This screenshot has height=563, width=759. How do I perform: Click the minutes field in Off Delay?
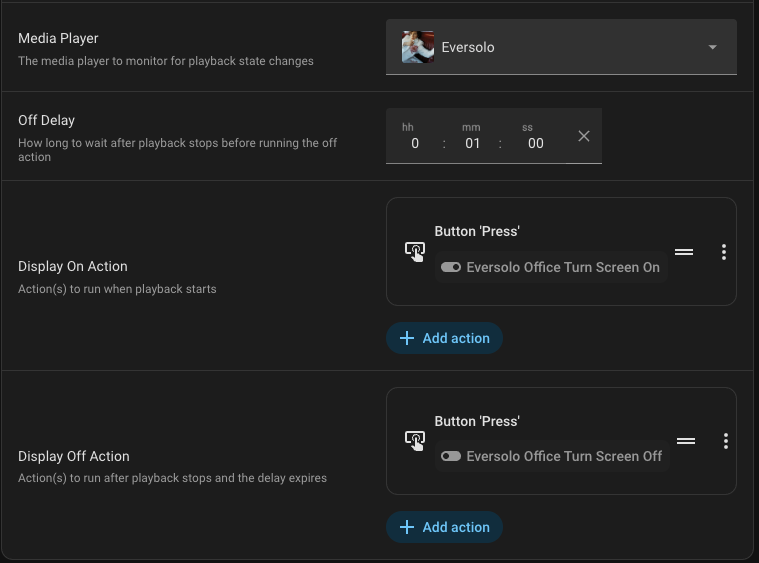click(x=473, y=143)
